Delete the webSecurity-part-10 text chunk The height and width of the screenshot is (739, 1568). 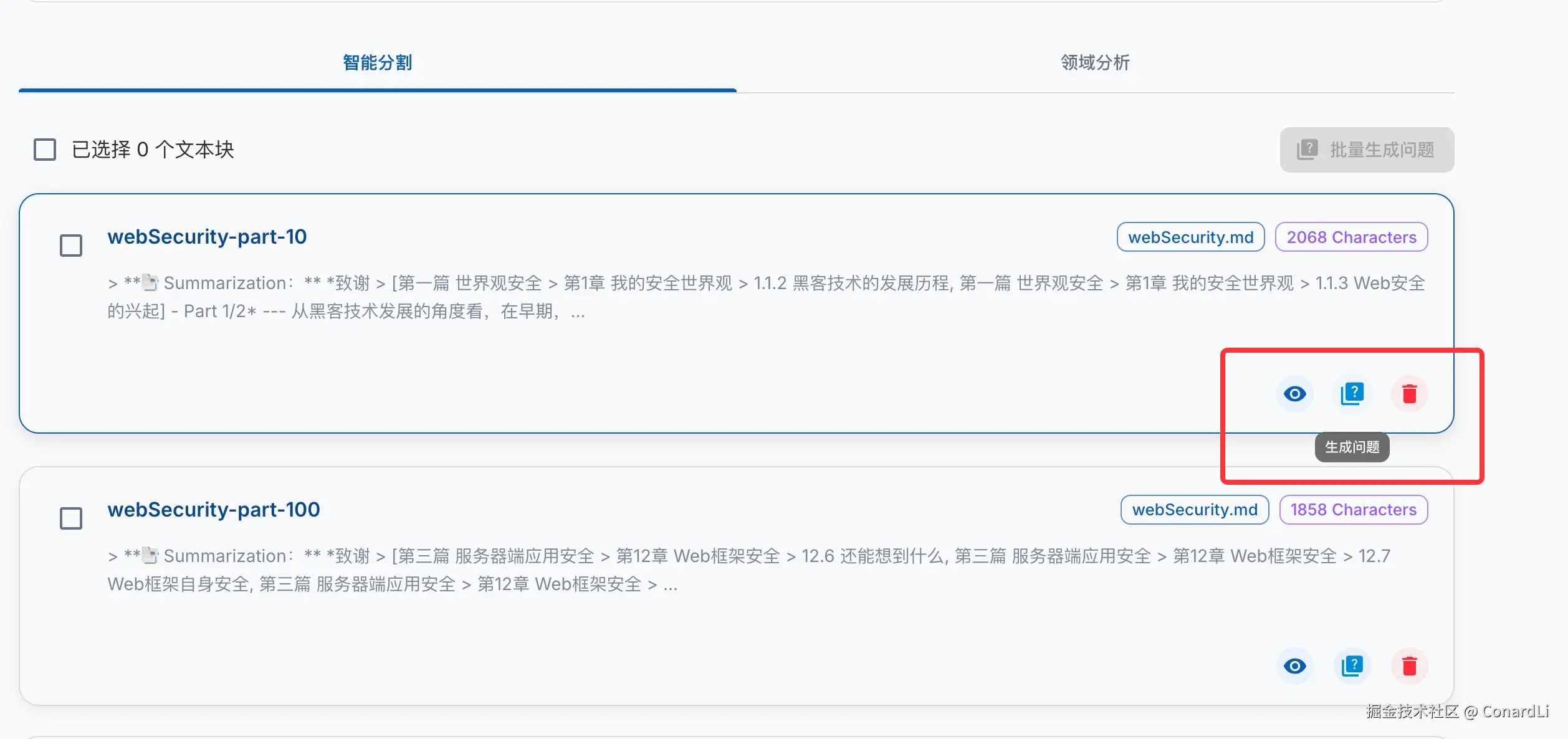(1409, 394)
